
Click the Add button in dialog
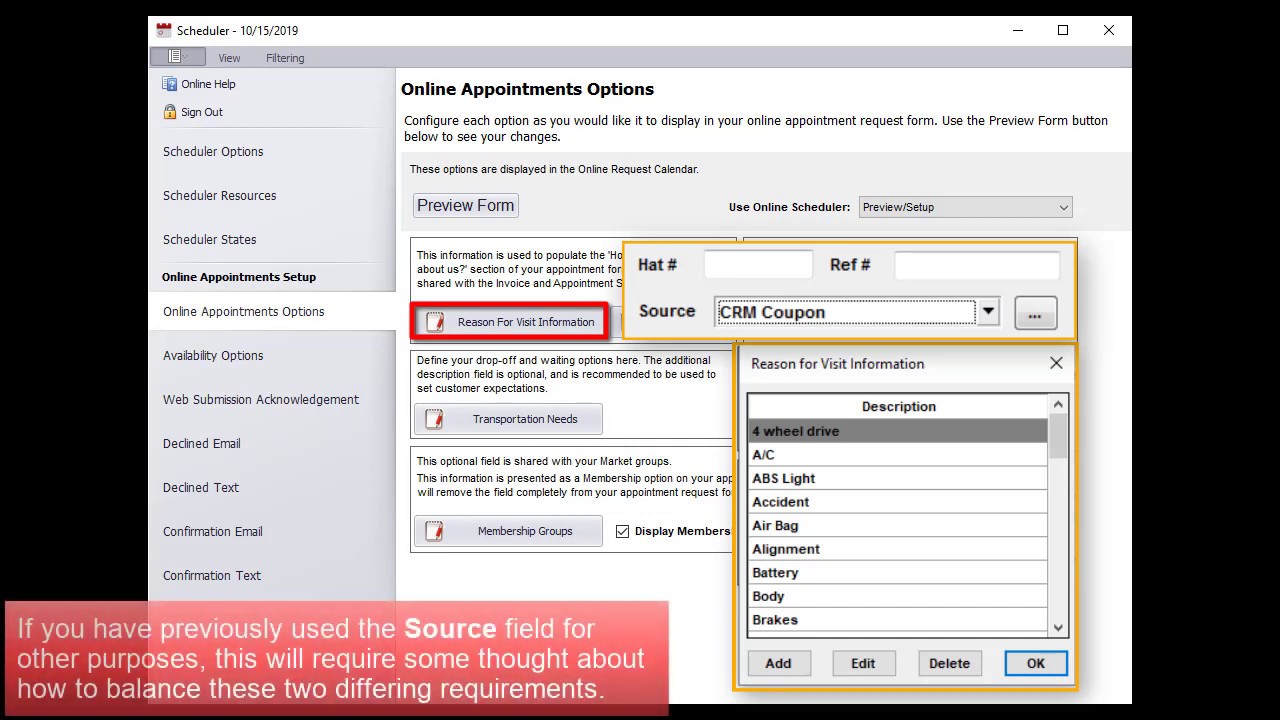[x=778, y=663]
